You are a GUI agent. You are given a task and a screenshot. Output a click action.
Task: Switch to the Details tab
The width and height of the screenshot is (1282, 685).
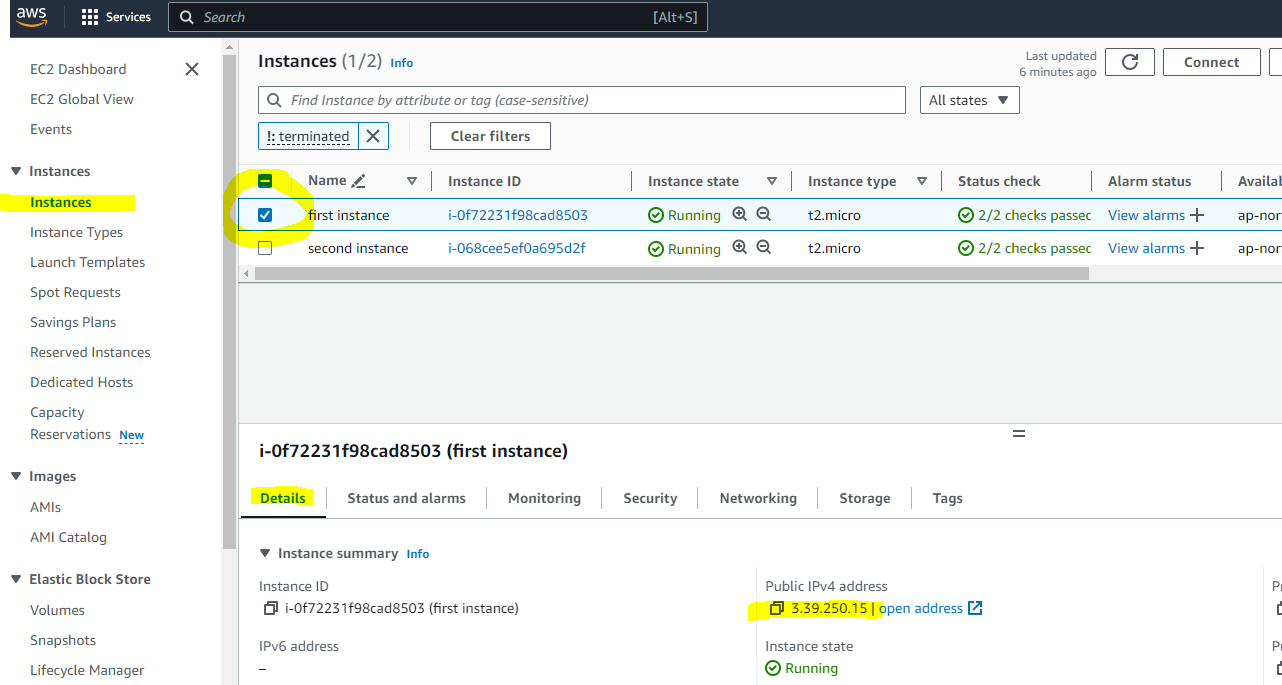282,498
